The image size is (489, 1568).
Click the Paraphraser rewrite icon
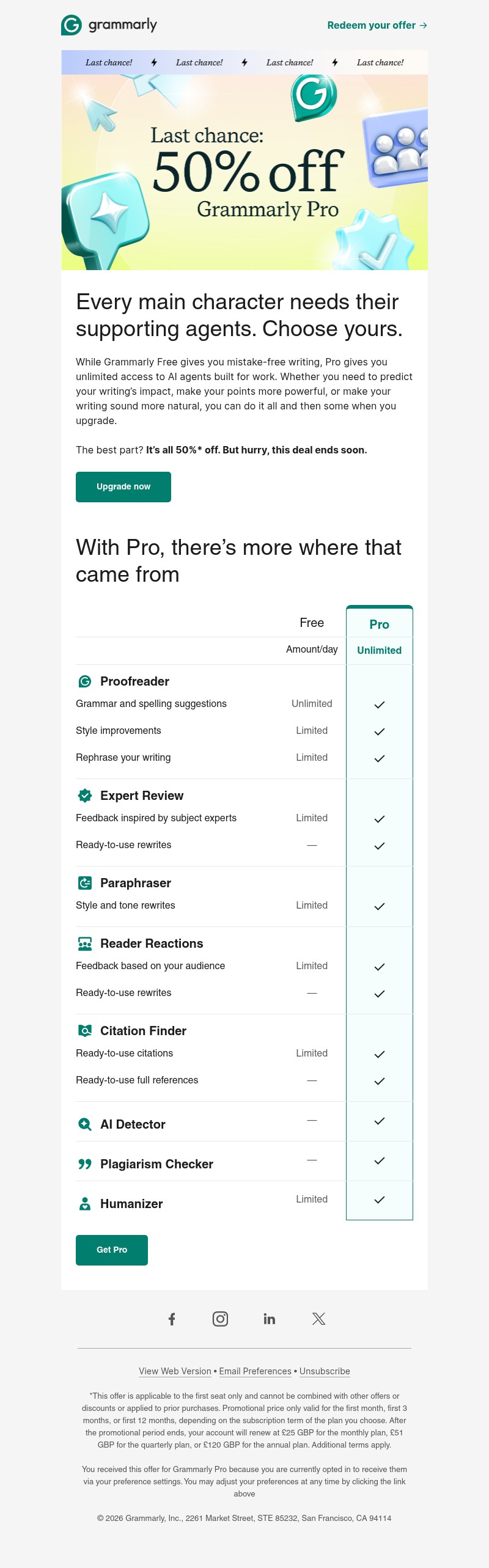coord(84,883)
